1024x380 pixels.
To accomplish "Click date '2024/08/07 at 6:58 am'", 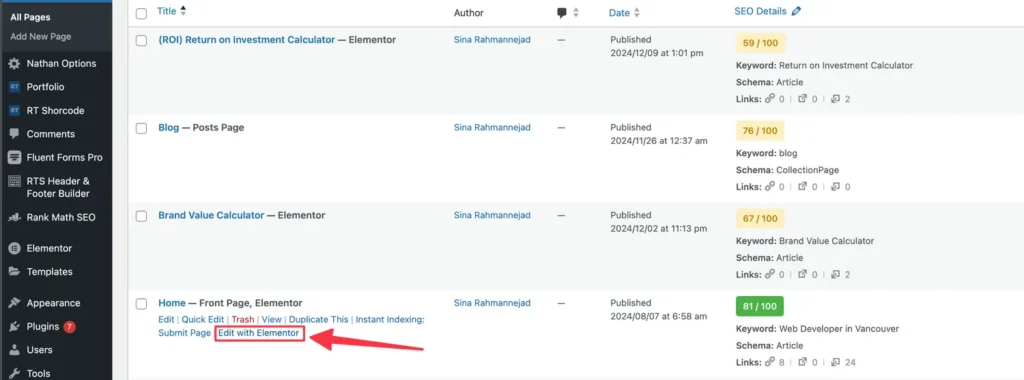I will 658,316.
